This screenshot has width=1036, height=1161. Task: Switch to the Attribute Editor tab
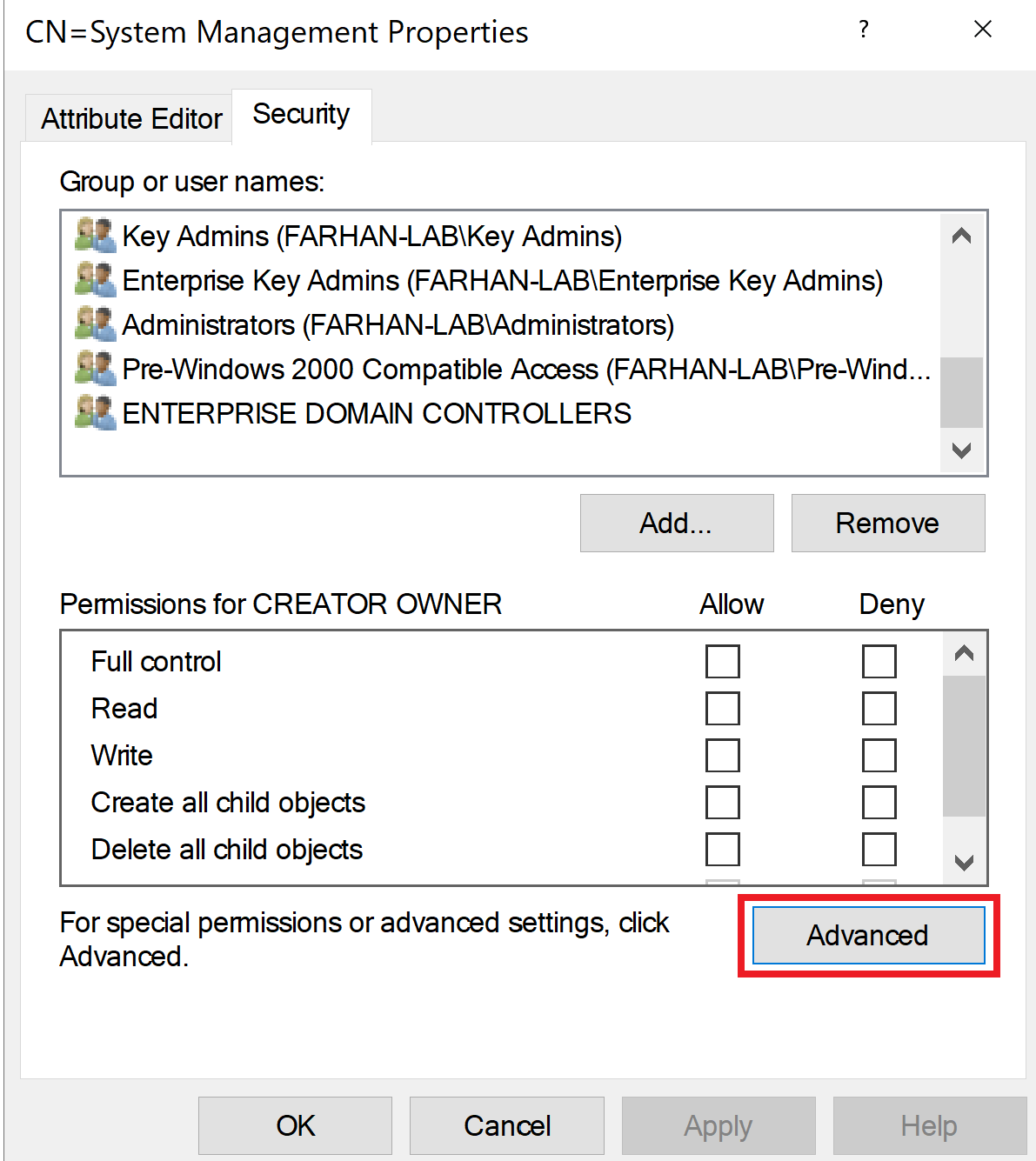(131, 118)
